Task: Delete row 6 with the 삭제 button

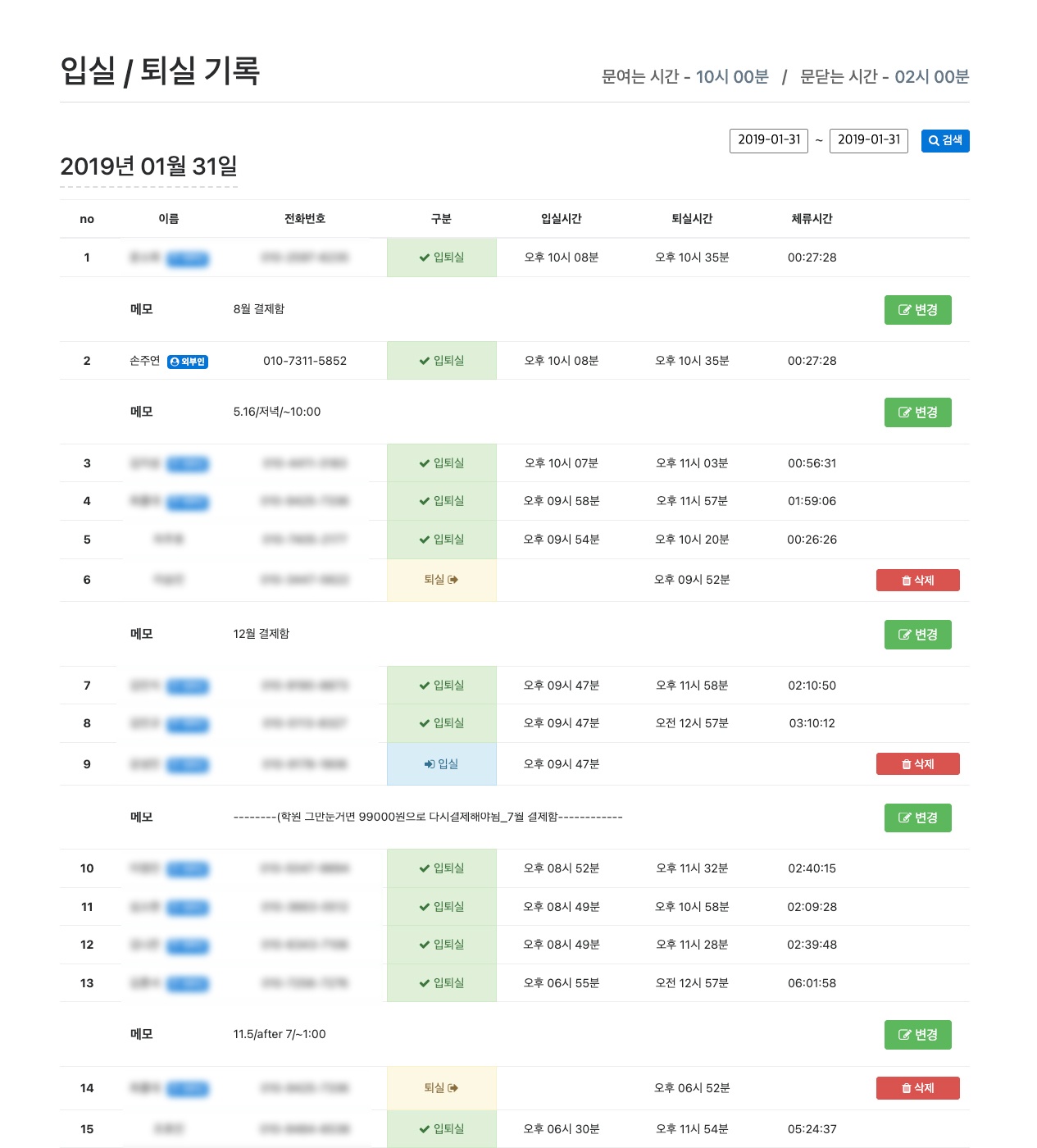Action: (917, 581)
